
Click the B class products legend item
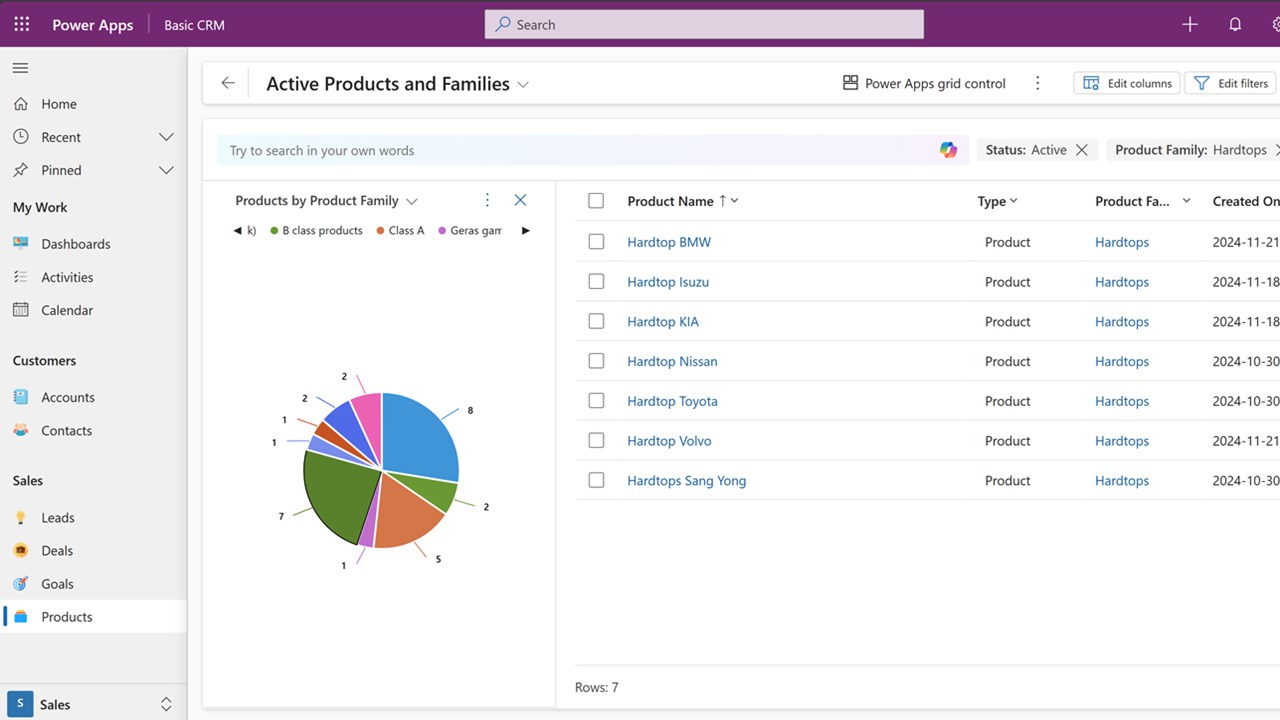316,230
